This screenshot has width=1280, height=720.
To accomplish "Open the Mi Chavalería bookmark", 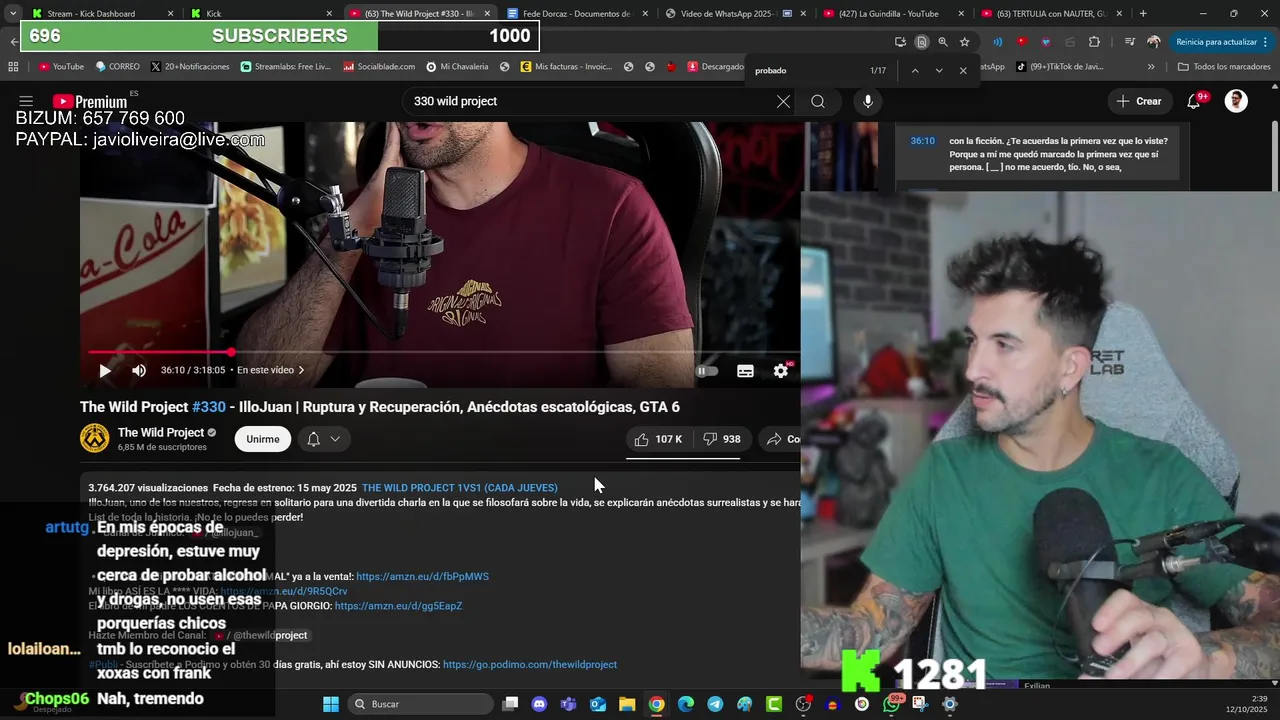I will [458, 67].
